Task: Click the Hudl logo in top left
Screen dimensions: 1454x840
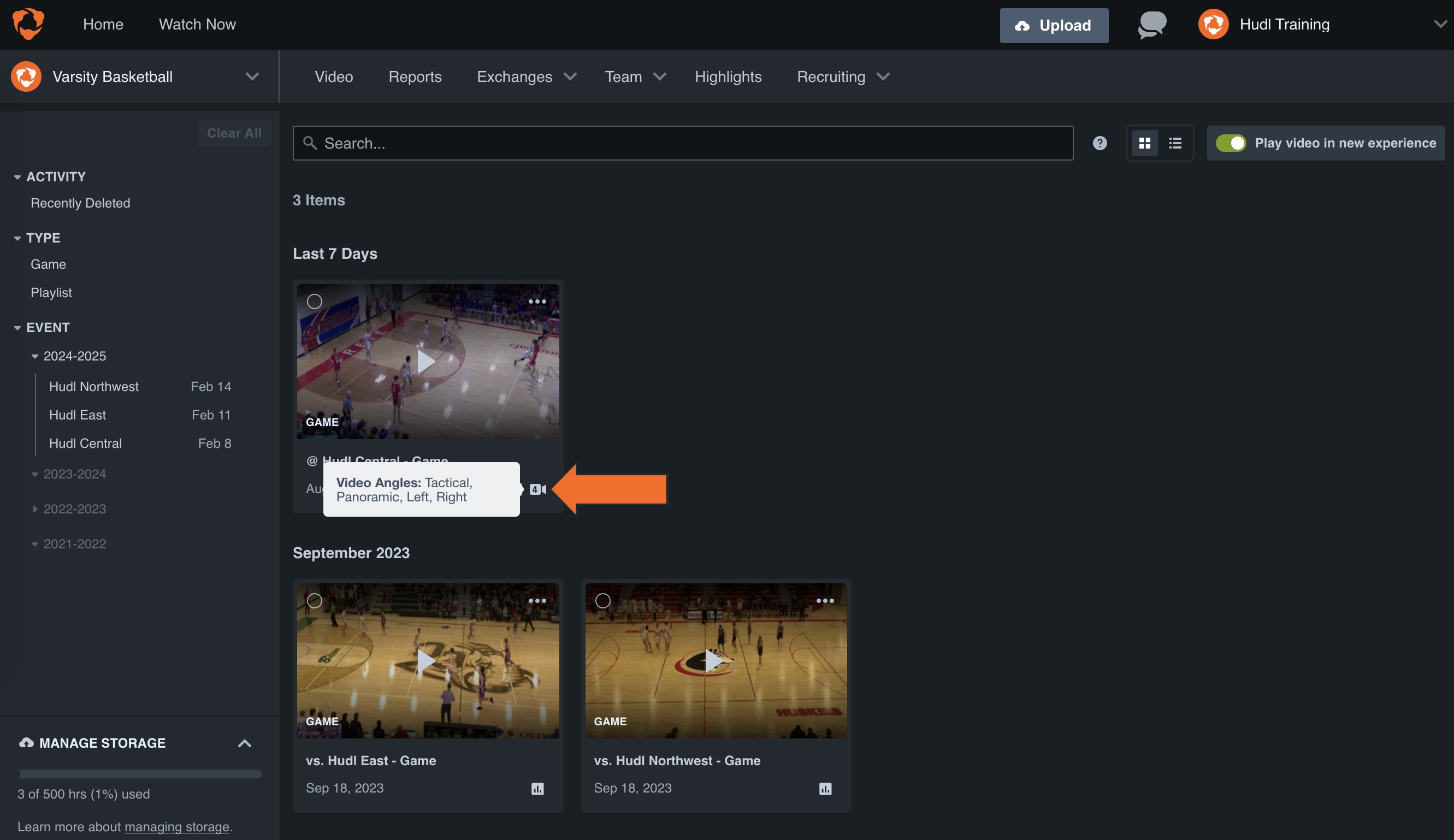Action: 27,23
